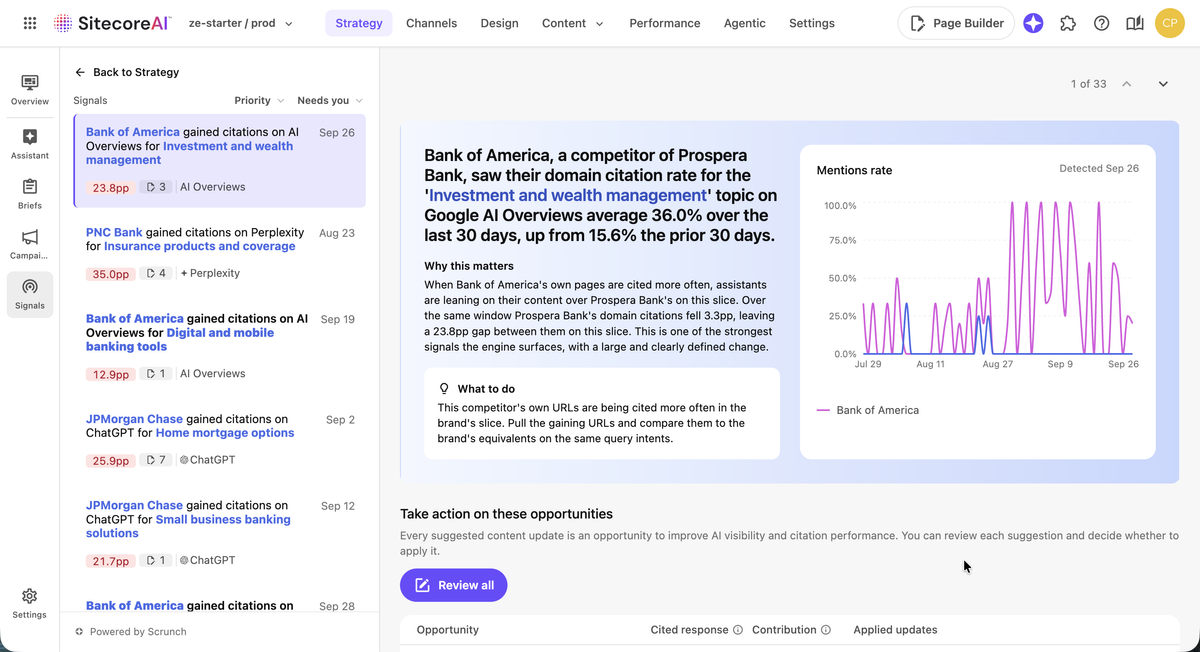Select the PNC Bank Perplexity signal

point(220,253)
